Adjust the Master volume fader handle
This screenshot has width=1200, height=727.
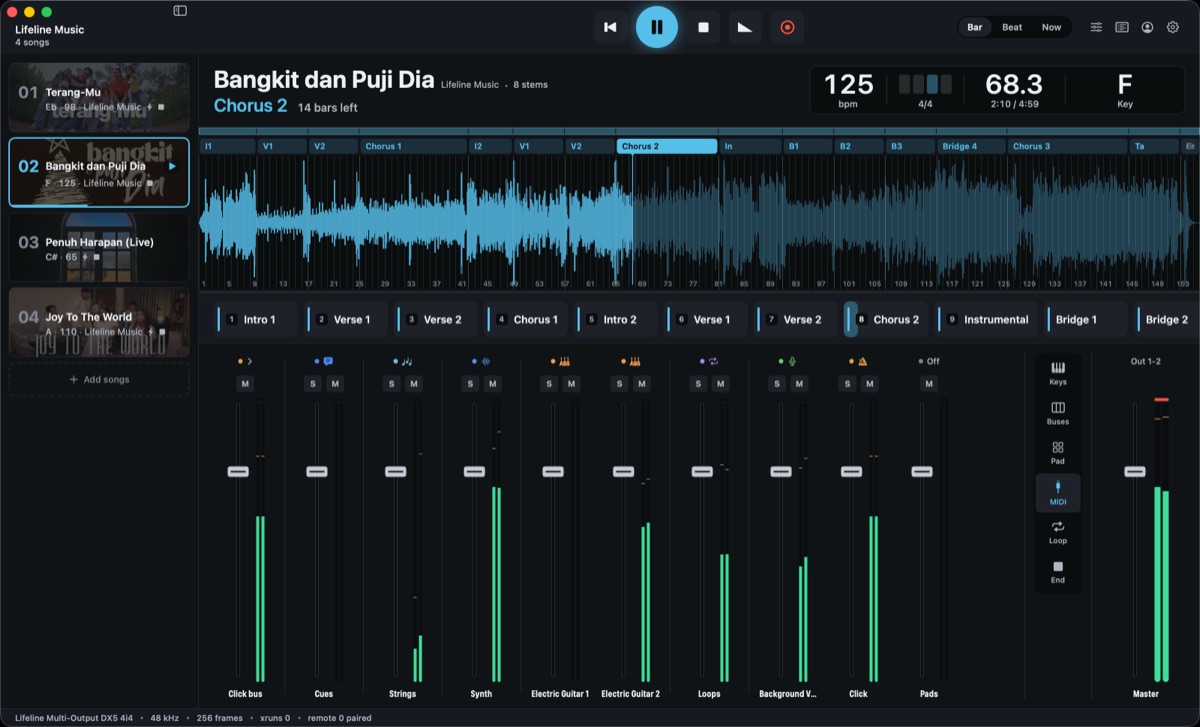tap(1135, 471)
